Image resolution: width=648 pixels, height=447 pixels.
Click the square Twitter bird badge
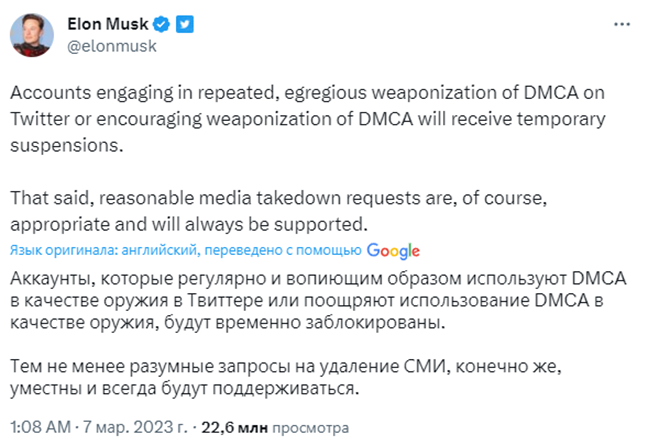point(184,24)
